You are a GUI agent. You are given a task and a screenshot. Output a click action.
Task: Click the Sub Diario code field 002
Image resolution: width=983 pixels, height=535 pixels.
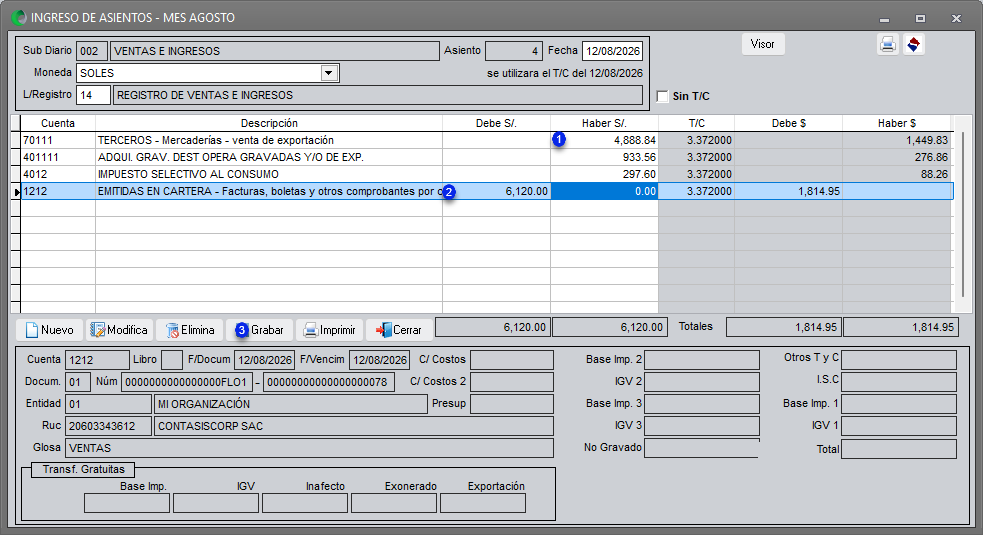(92, 51)
